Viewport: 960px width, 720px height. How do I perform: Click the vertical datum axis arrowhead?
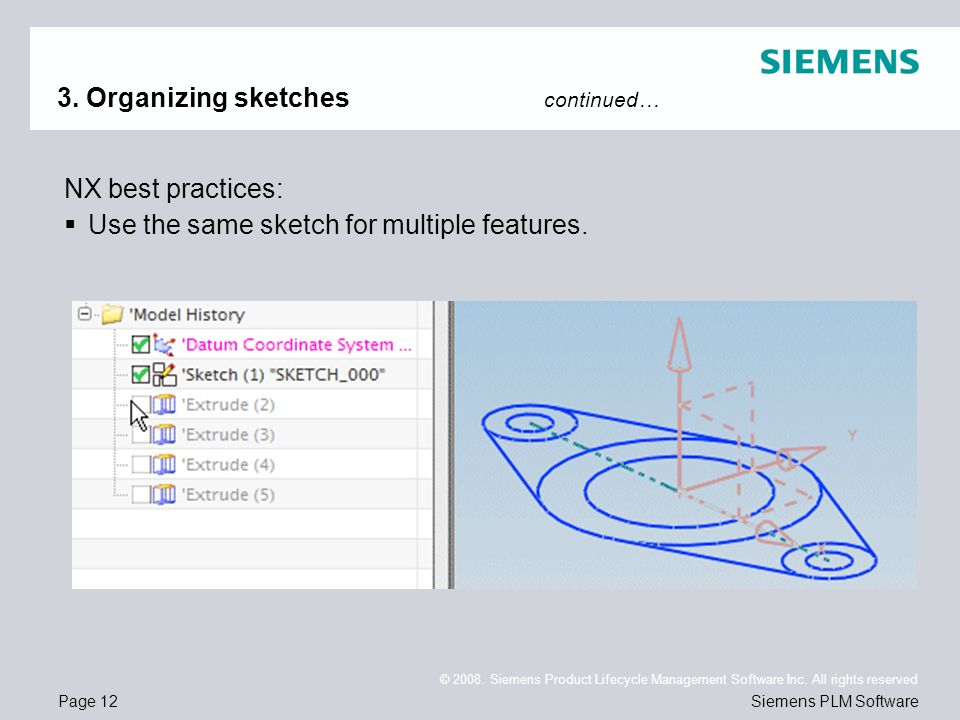tap(679, 344)
